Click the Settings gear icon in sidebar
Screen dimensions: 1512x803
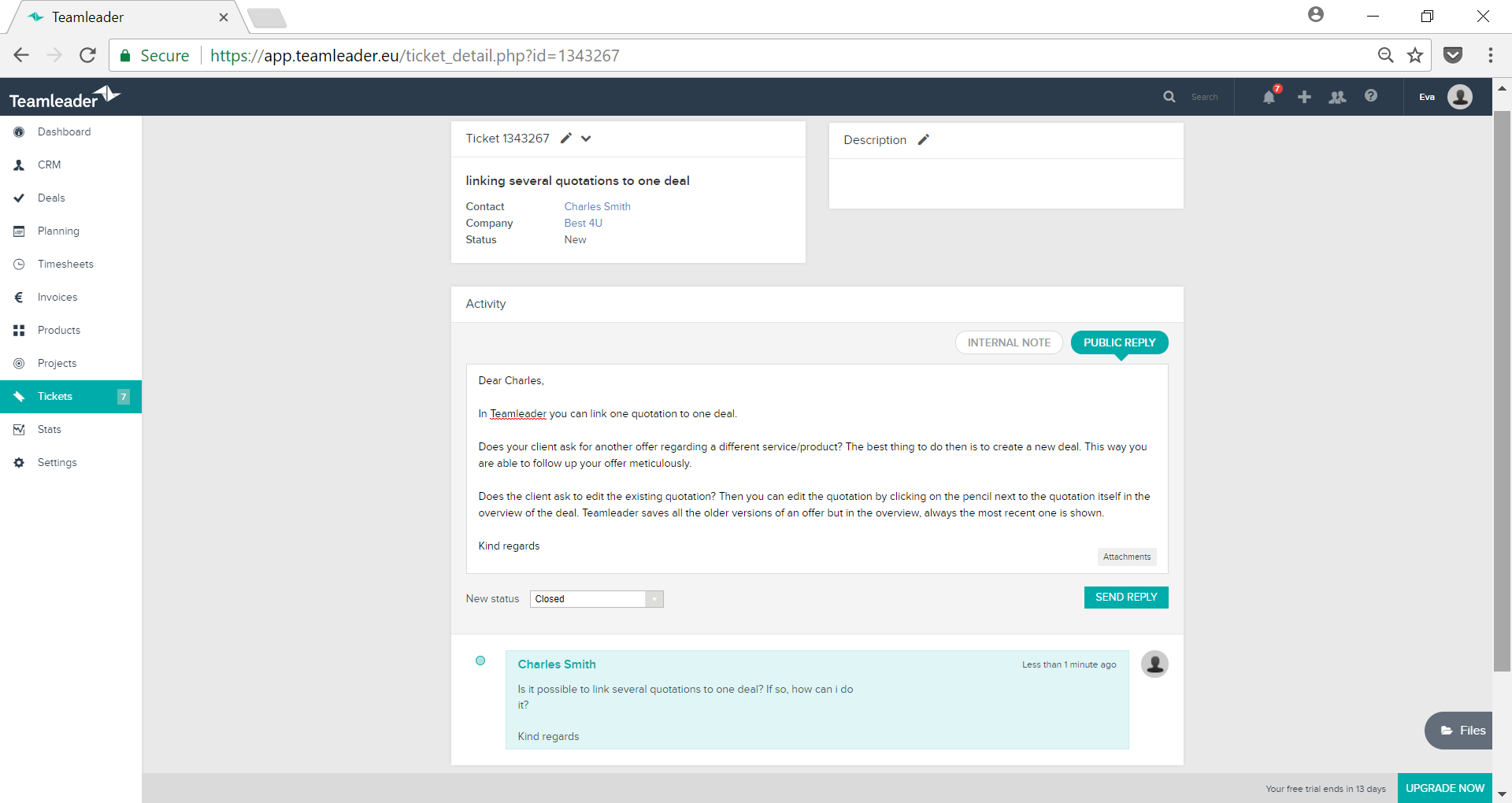tap(19, 463)
